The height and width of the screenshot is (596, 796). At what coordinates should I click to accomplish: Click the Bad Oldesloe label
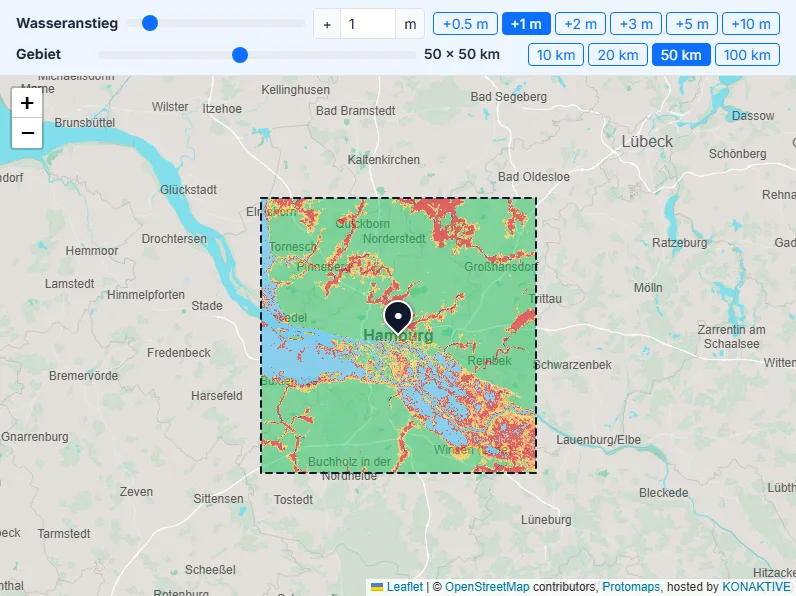coord(534,177)
